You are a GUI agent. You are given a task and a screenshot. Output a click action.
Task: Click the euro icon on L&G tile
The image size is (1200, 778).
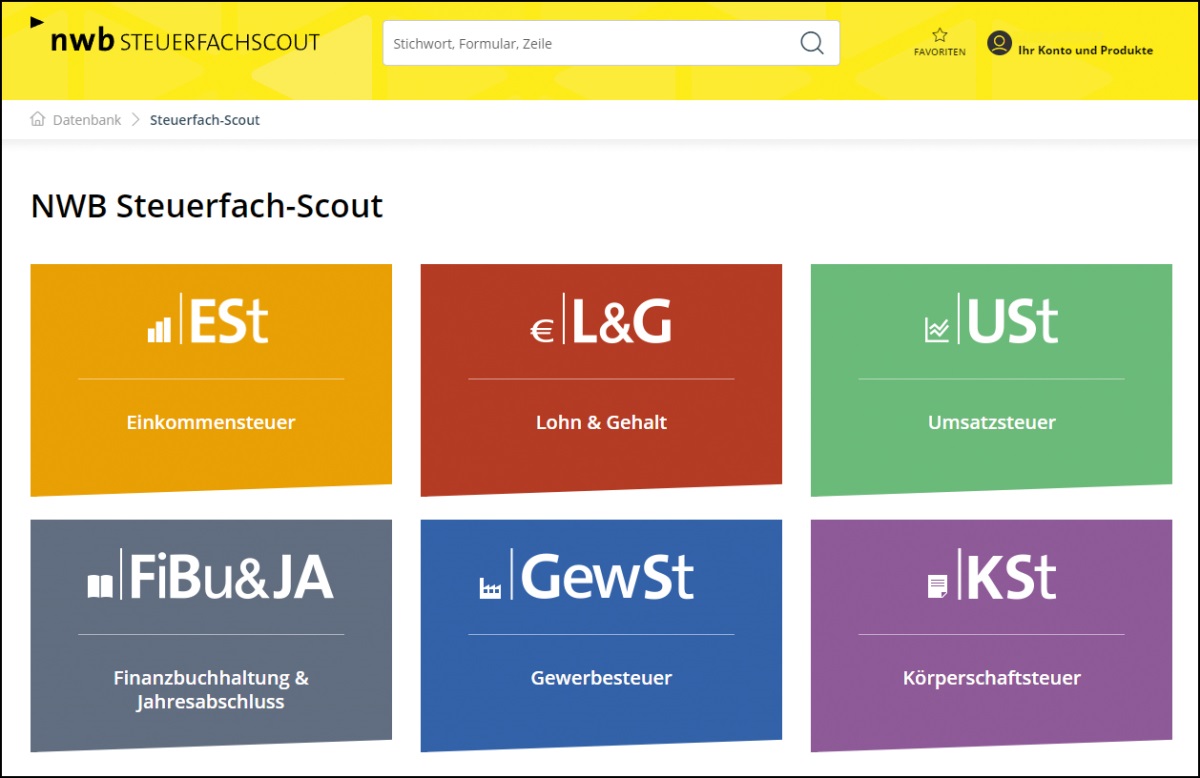[x=542, y=331]
